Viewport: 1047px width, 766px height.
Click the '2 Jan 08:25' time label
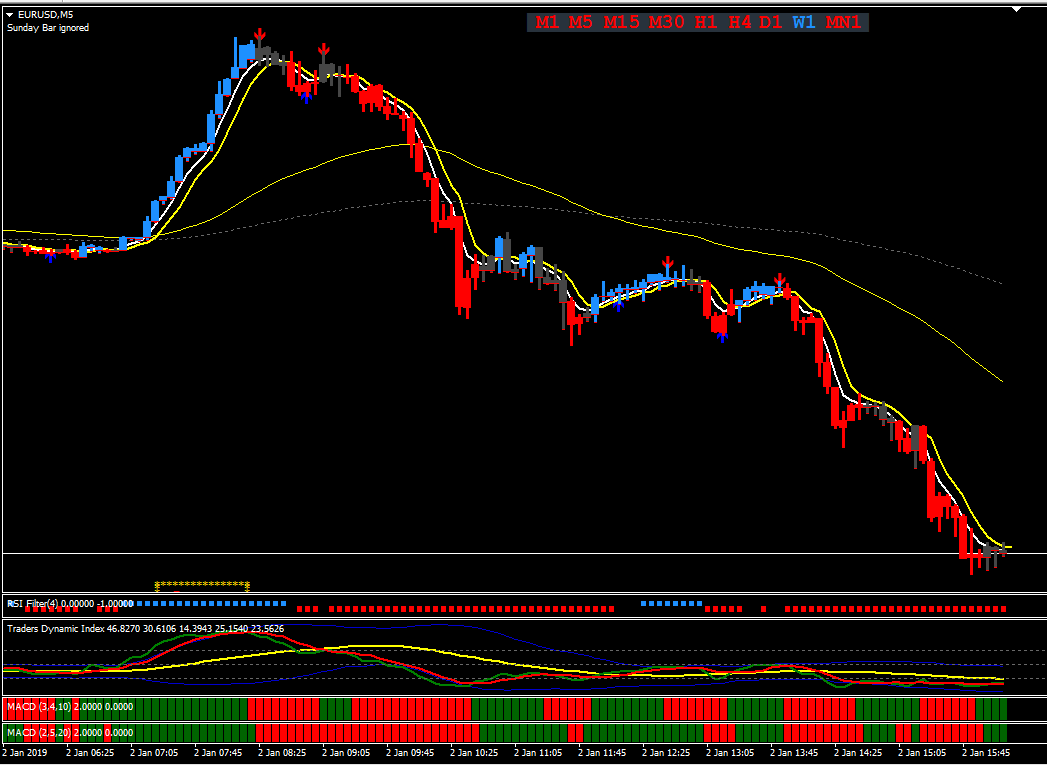[282, 753]
